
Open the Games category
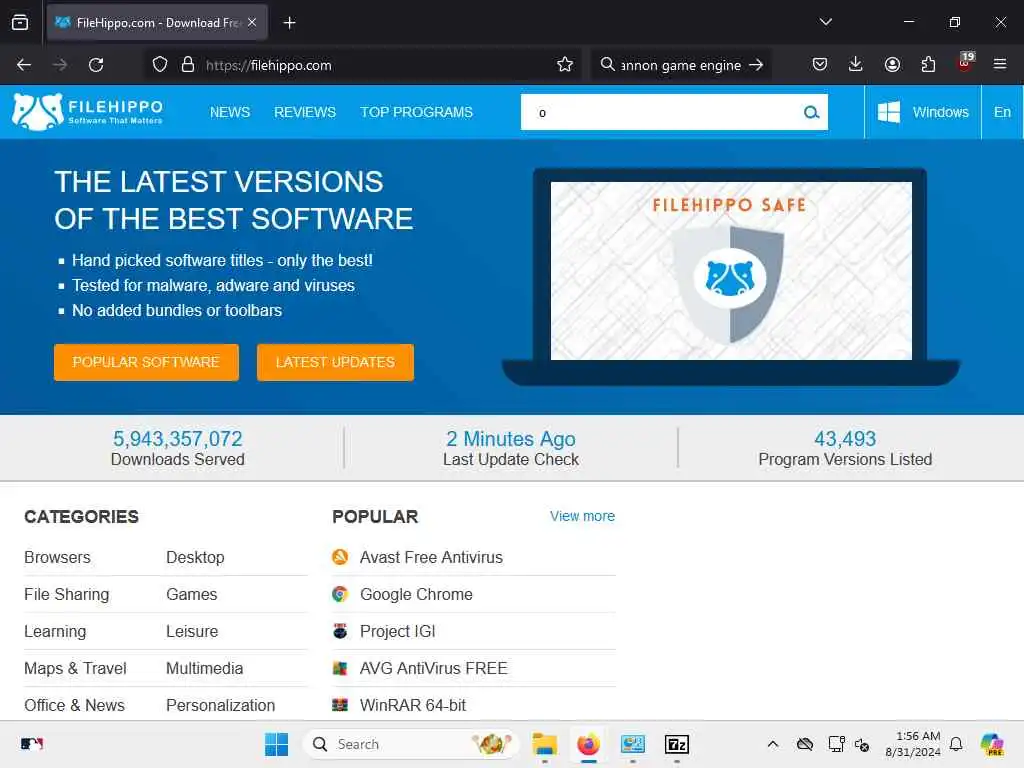(191, 594)
